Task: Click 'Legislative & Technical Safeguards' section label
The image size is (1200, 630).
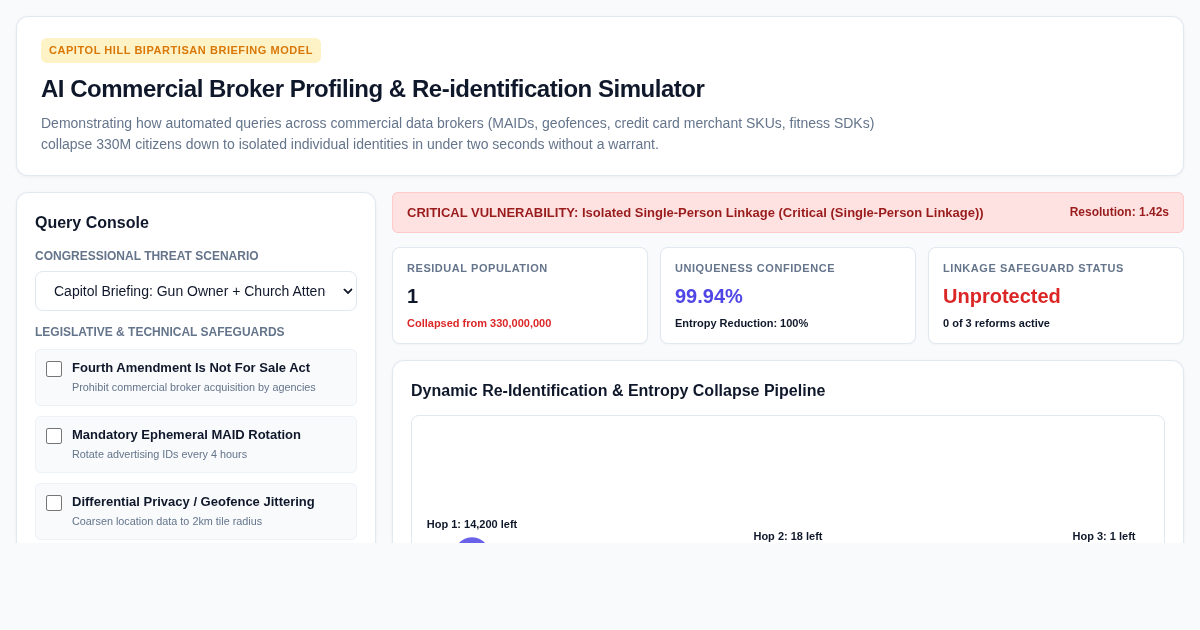Action: (160, 332)
